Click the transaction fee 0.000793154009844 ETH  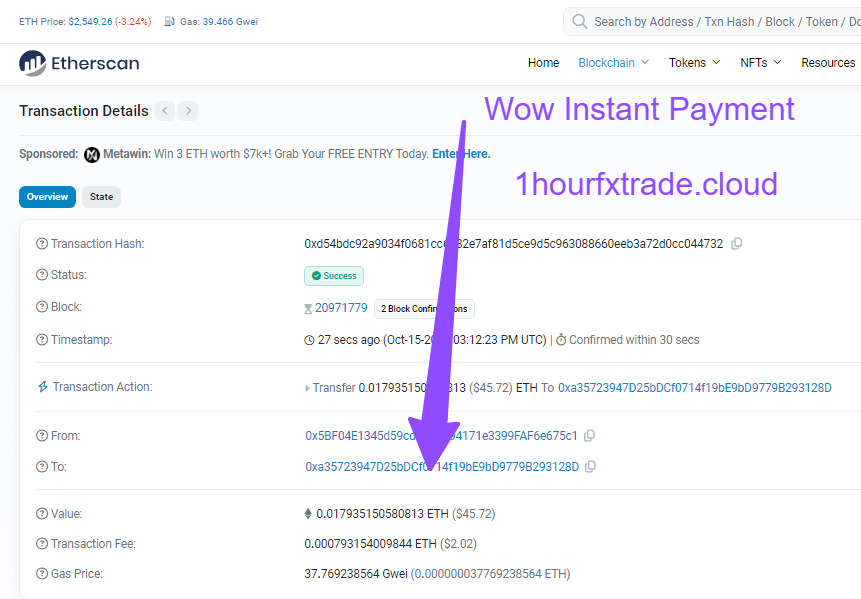coord(370,544)
